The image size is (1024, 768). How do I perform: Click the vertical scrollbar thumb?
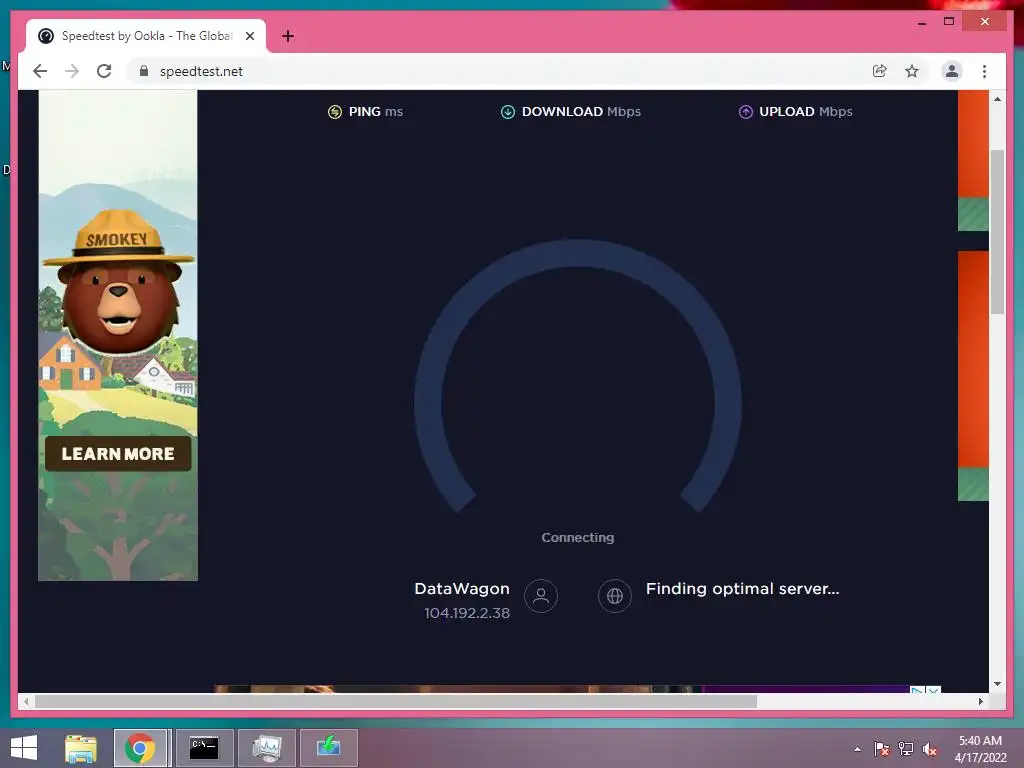click(x=997, y=232)
